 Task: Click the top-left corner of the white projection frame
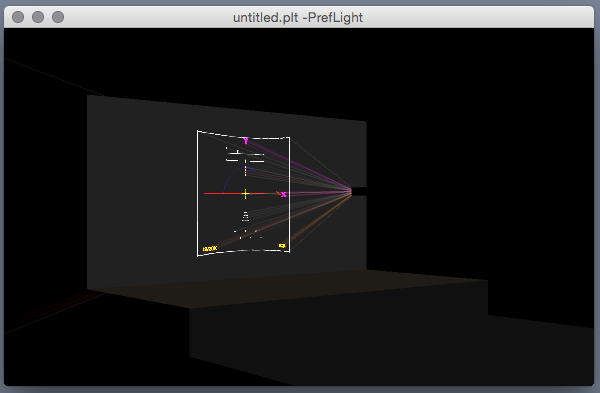click(x=197, y=131)
